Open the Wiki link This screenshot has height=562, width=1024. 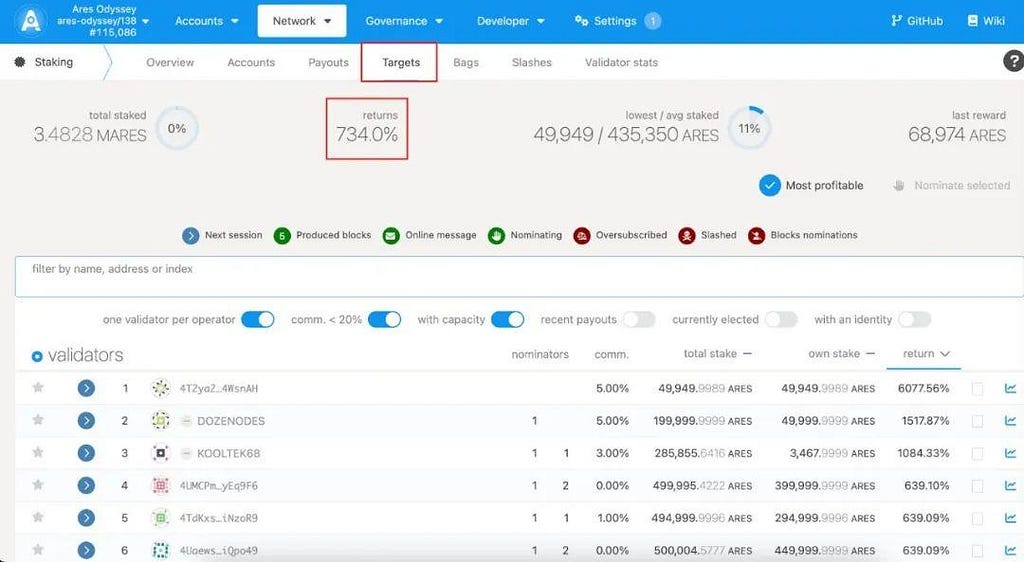(986, 21)
